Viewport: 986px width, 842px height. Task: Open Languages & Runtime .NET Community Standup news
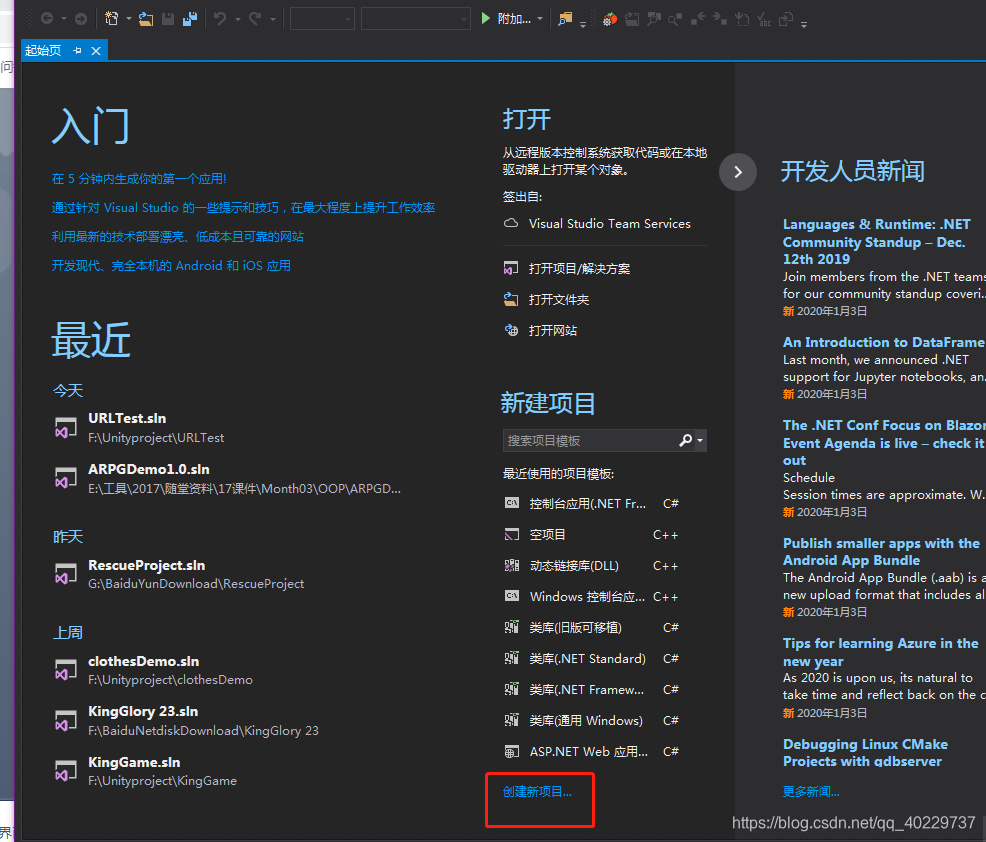point(877,241)
